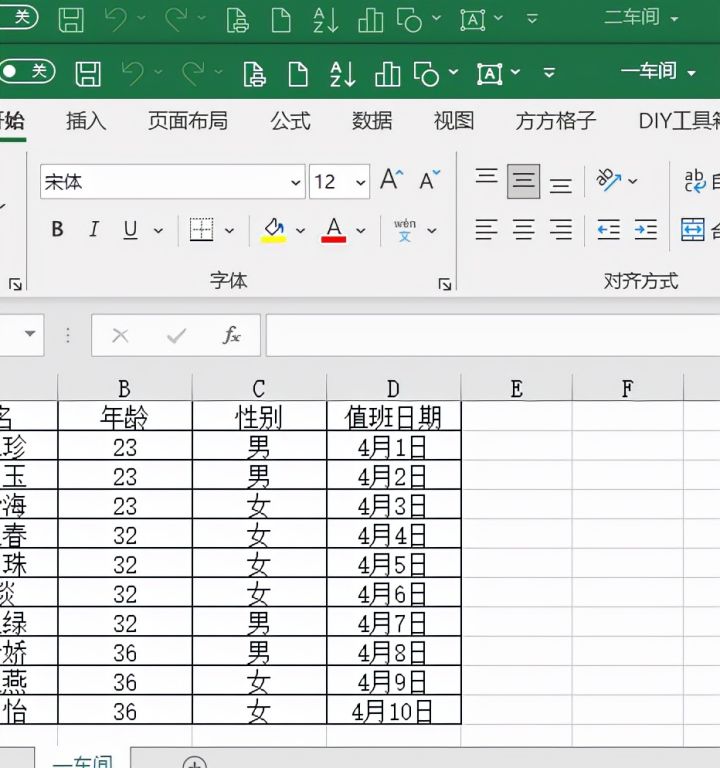Toggle underline formatting
720x768 pixels.
130,230
